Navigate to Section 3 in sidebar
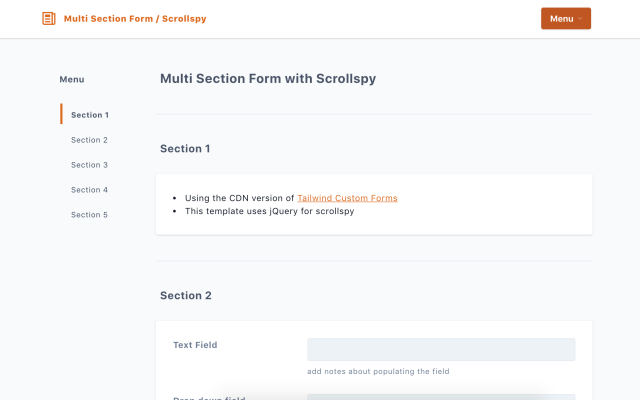Screen dimensions: 640x400 [x=89, y=165]
